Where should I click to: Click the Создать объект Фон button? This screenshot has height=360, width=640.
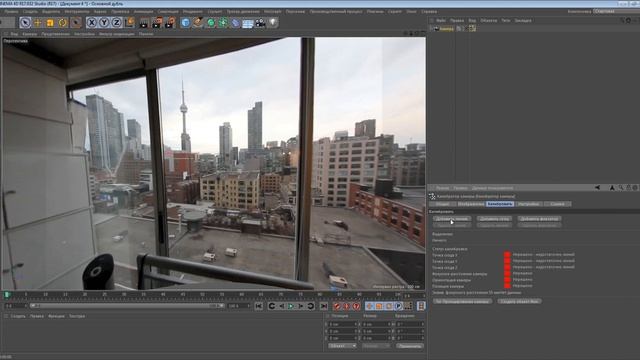[x=520, y=301]
